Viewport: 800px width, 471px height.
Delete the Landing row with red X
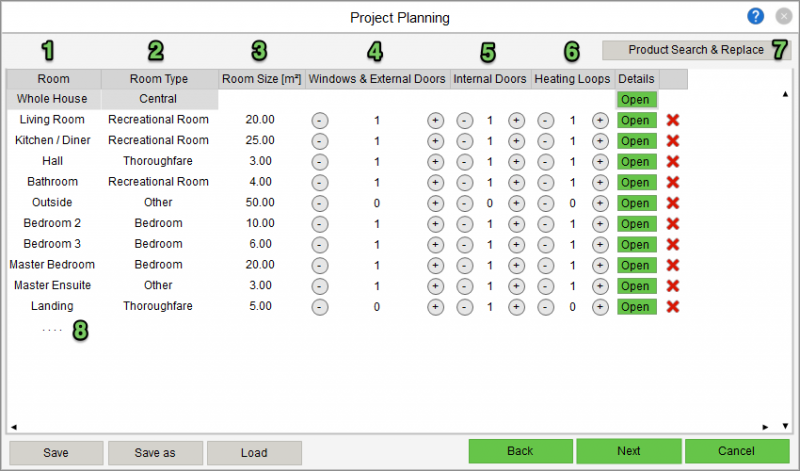pyautogui.click(x=673, y=307)
